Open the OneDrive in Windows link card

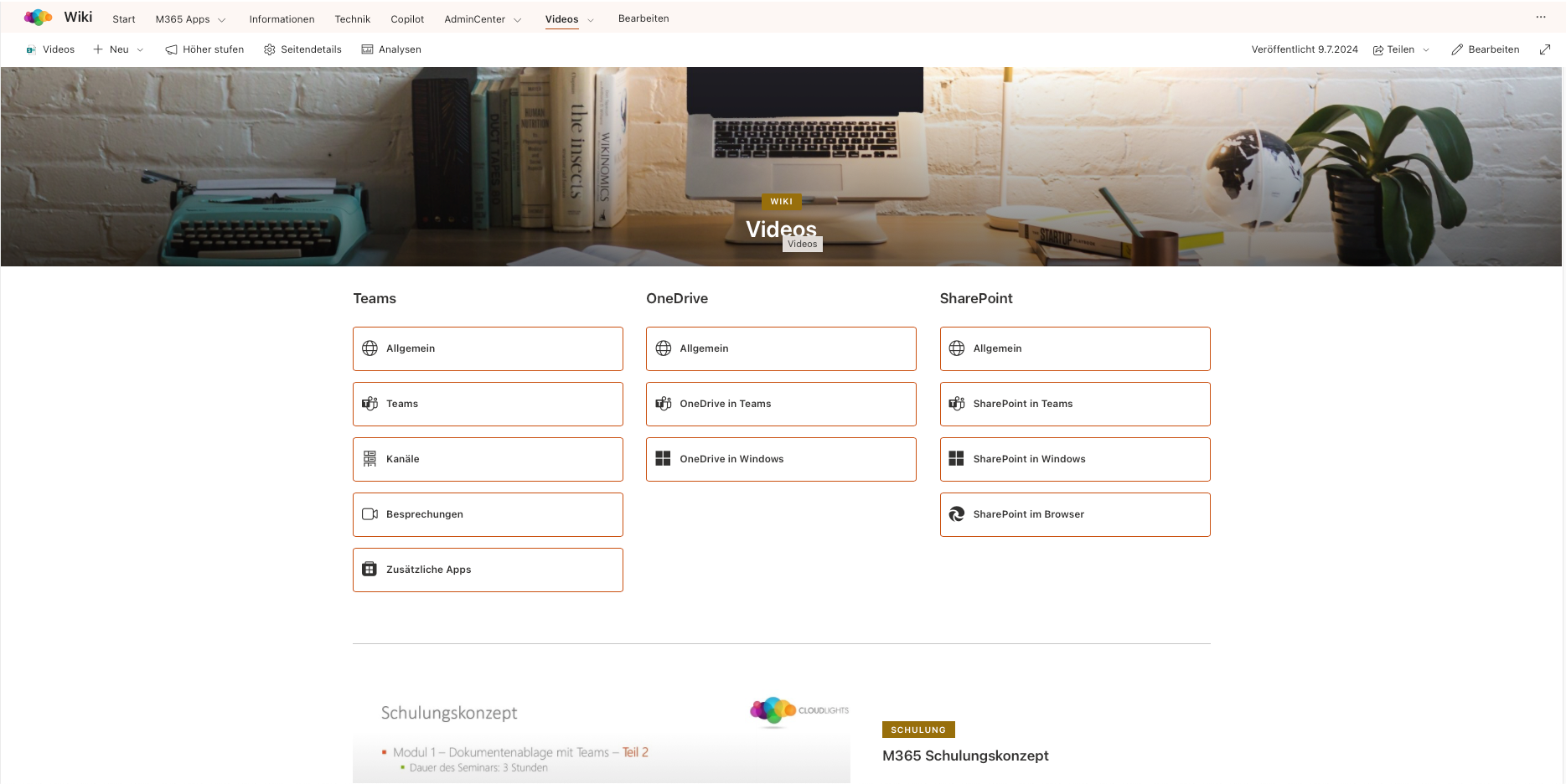pos(781,459)
